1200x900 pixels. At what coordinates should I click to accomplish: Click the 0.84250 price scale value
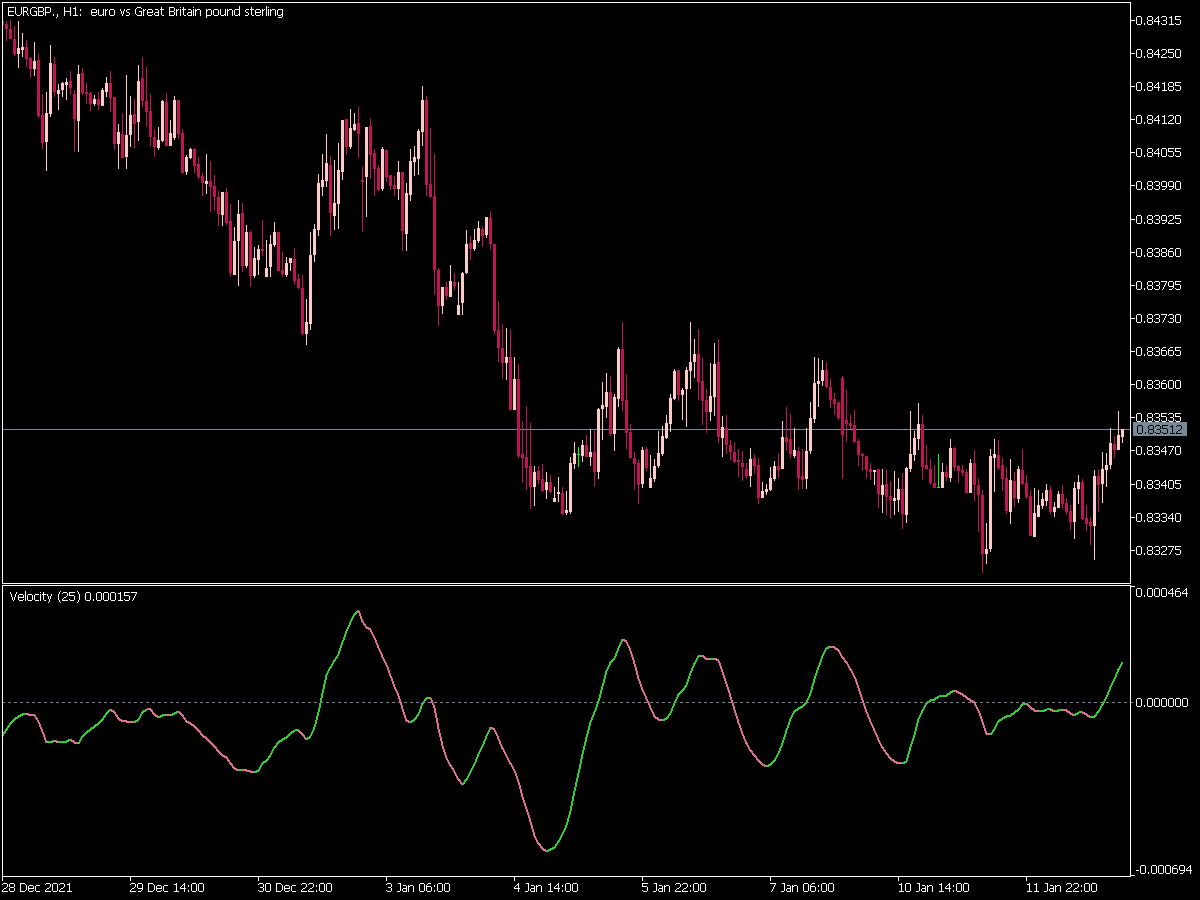pos(1160,53)
